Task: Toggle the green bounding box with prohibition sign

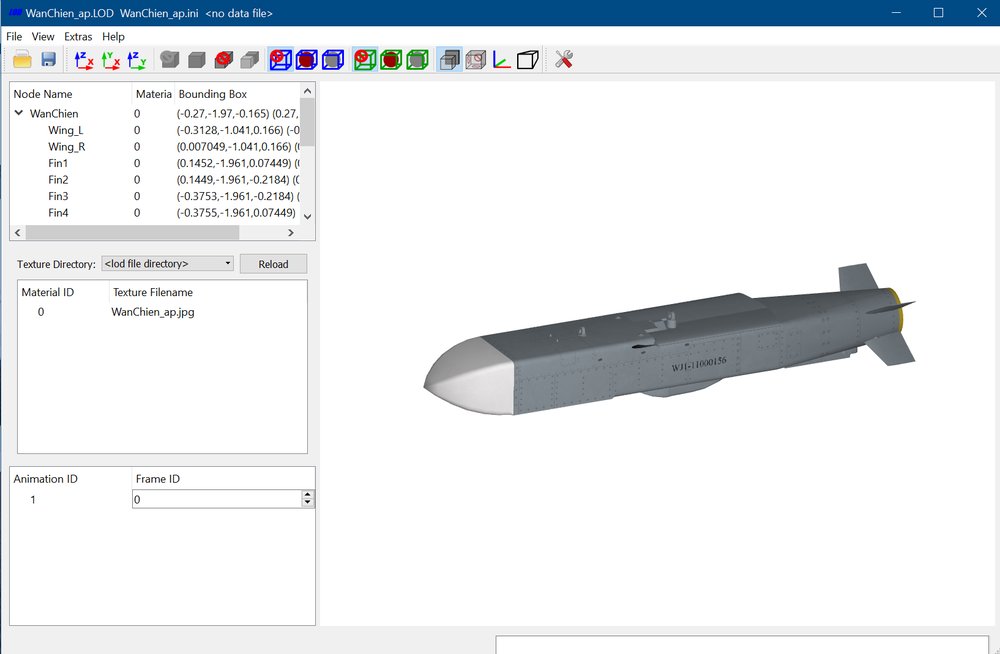Action: point(365,60)
